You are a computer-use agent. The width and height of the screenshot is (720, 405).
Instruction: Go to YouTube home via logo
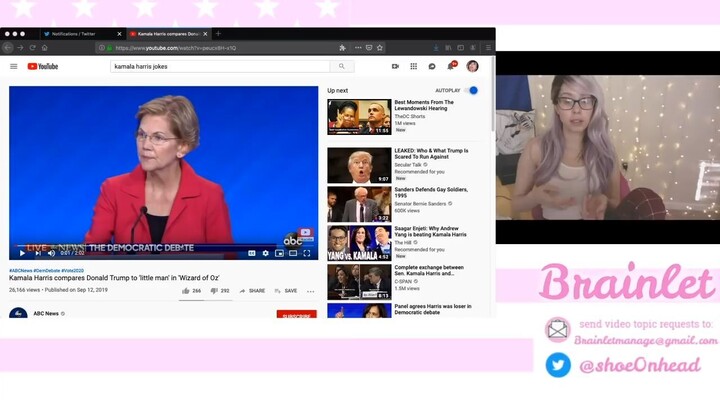coord(43,67)
